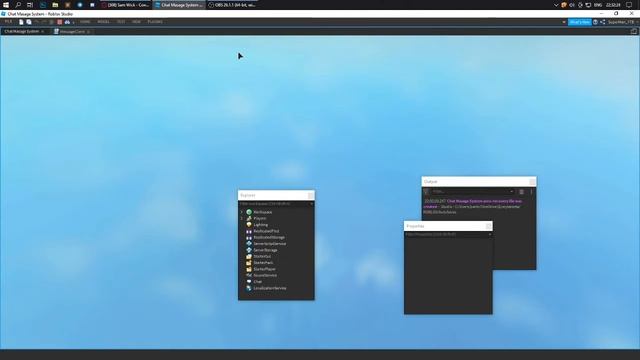Dock the Properties floating panel button
Viewport: 640px width, 360px height.
point(489,226)
